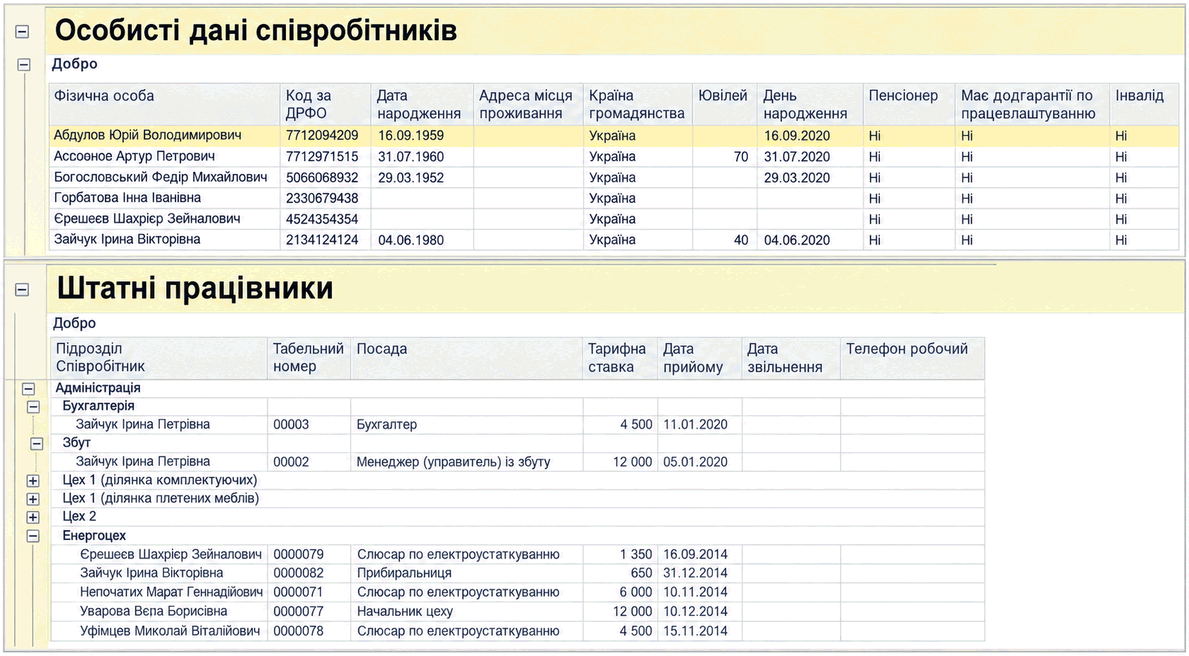Select Горбатова Інна Іванівна
1189x656 pixels.
coord(127,198)
